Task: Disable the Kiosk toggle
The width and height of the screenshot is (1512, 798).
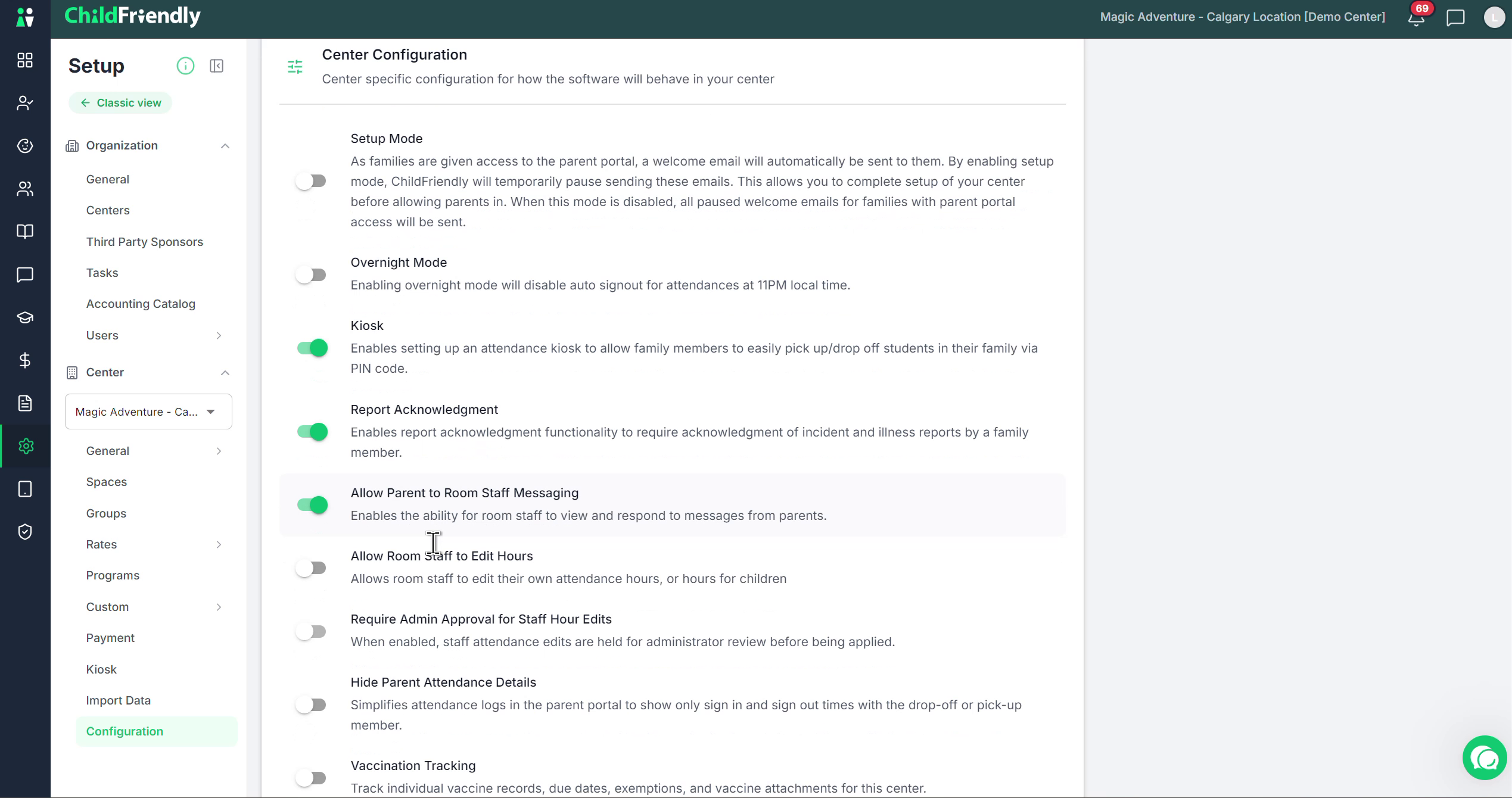Action: pos(312,348)
